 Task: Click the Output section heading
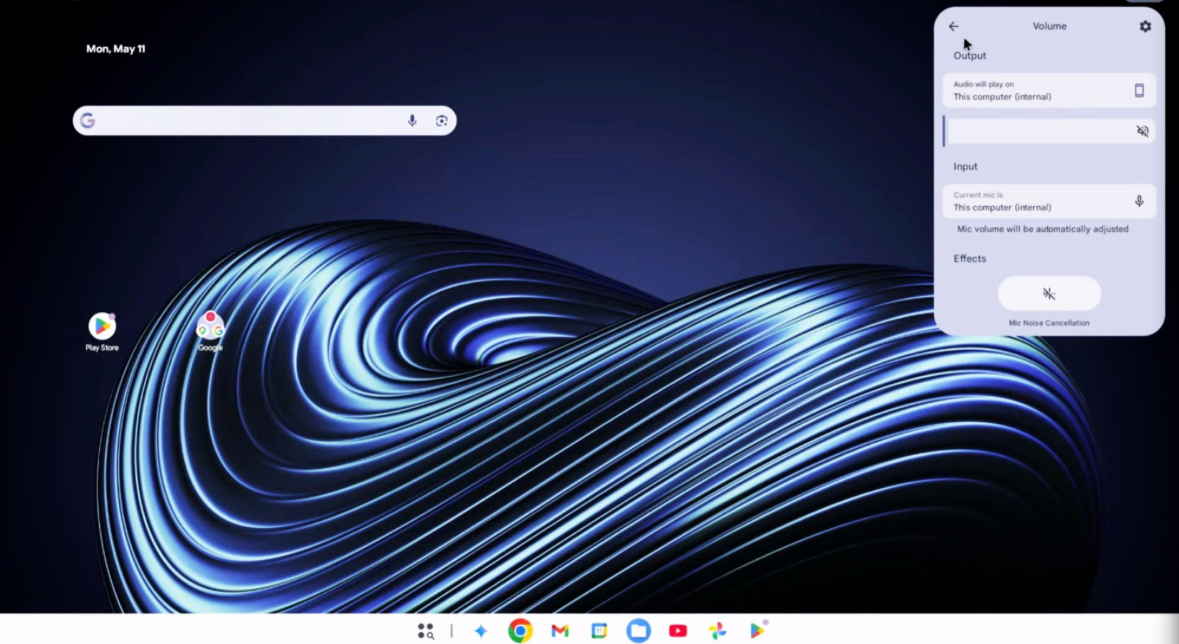[969, 56]
